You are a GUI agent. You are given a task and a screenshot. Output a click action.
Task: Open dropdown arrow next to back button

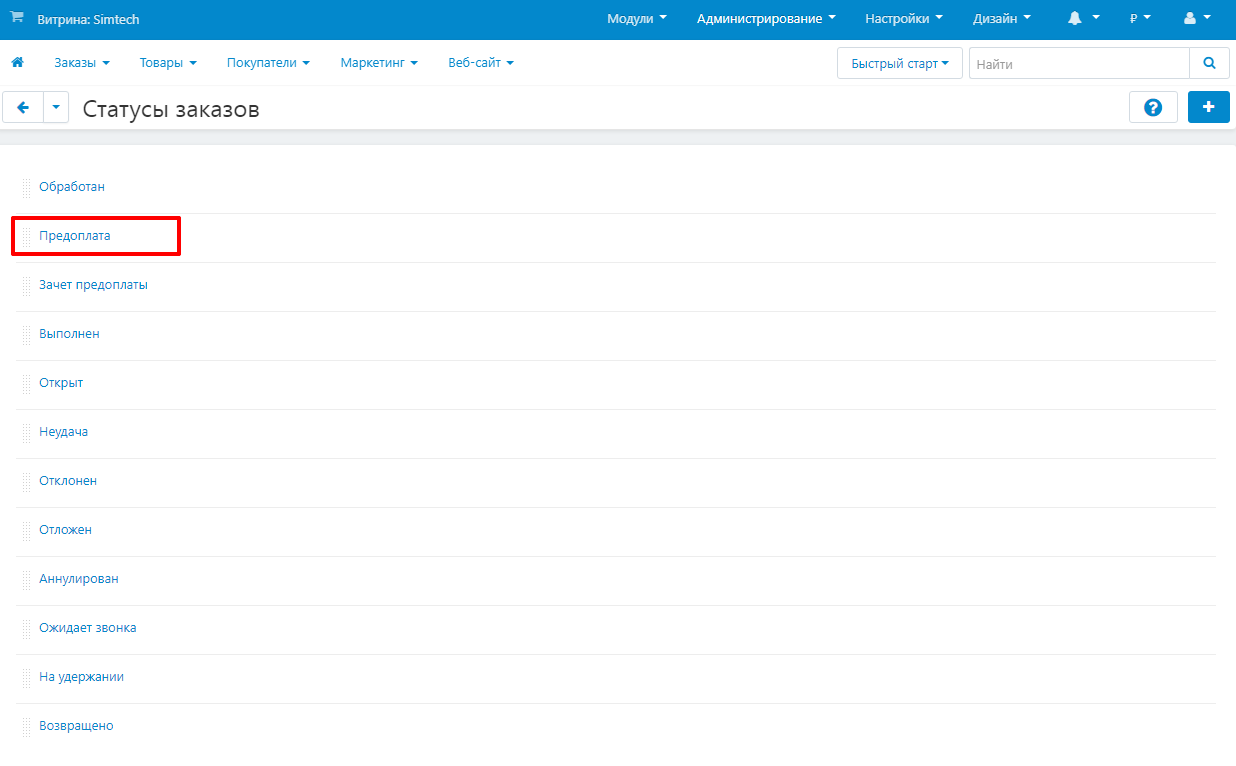pyautogui.click(x=56, y=107)
